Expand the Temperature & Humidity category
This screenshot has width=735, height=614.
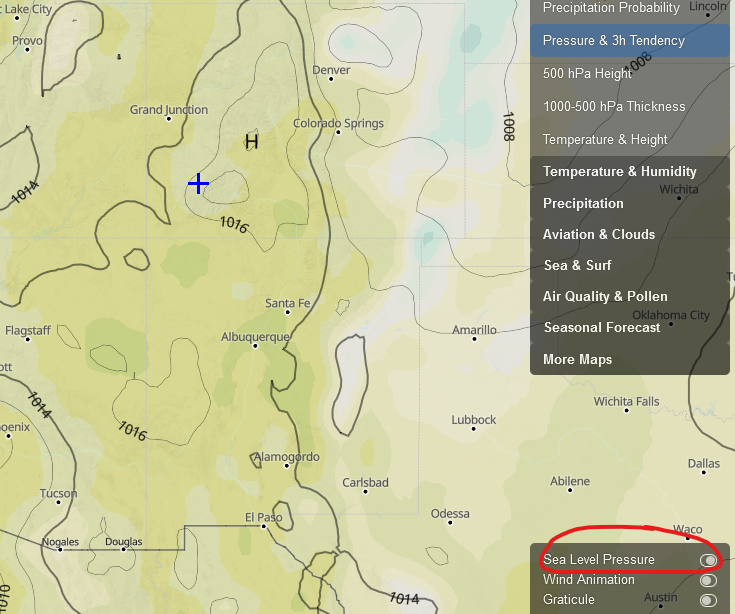tap(619, 172)
